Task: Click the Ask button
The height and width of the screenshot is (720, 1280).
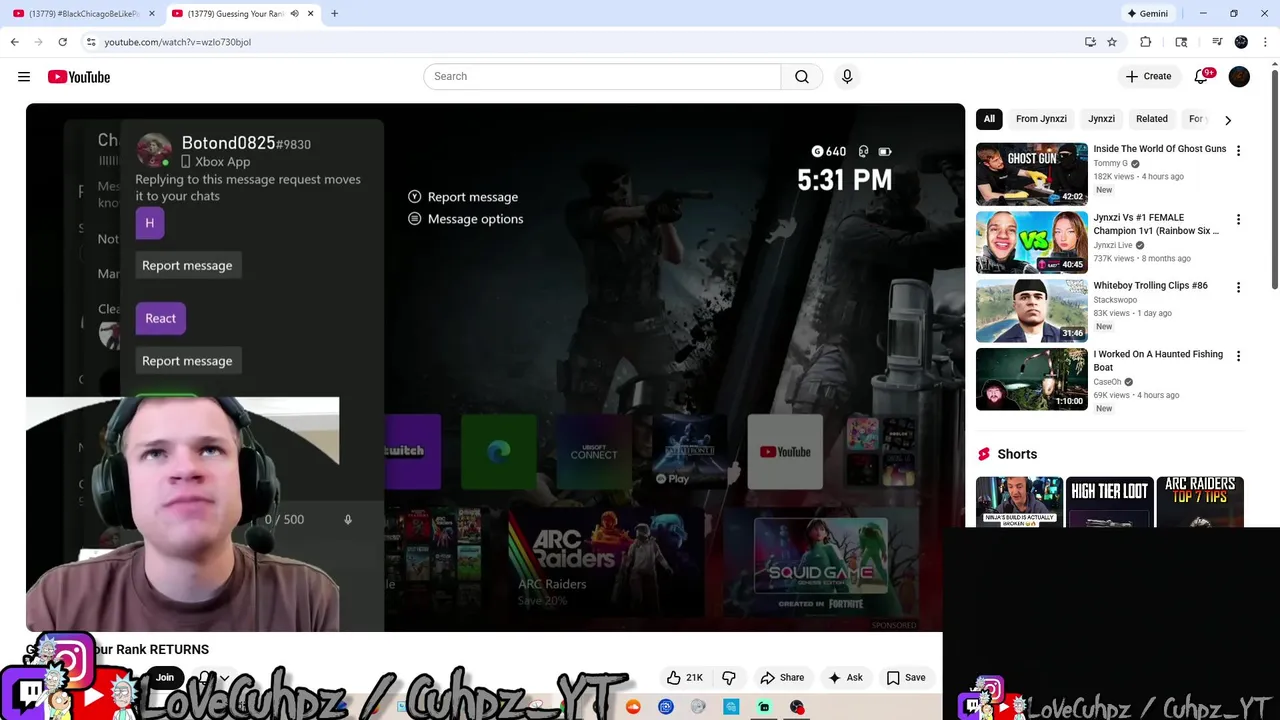Action: click(845, 677)
